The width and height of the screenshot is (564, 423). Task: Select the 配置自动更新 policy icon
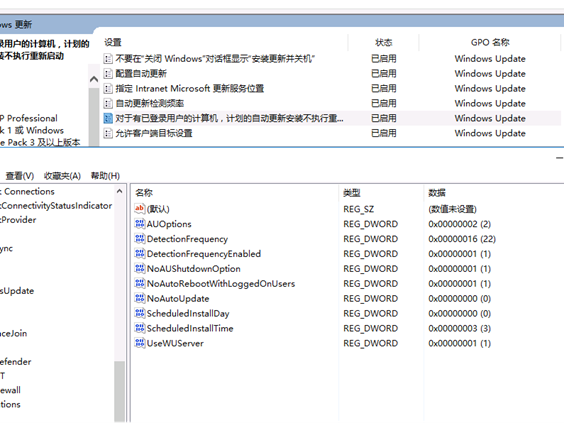108,74
